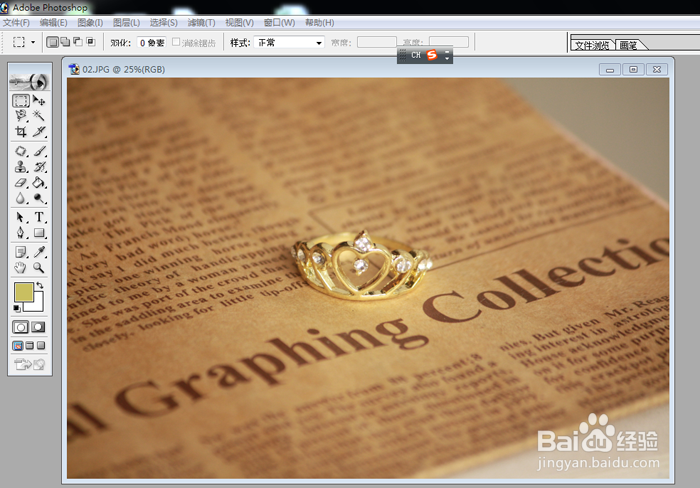This screenshot has width=700, height=488.
Task: Open the 图层(L) menu
Action: click(126, 23)
